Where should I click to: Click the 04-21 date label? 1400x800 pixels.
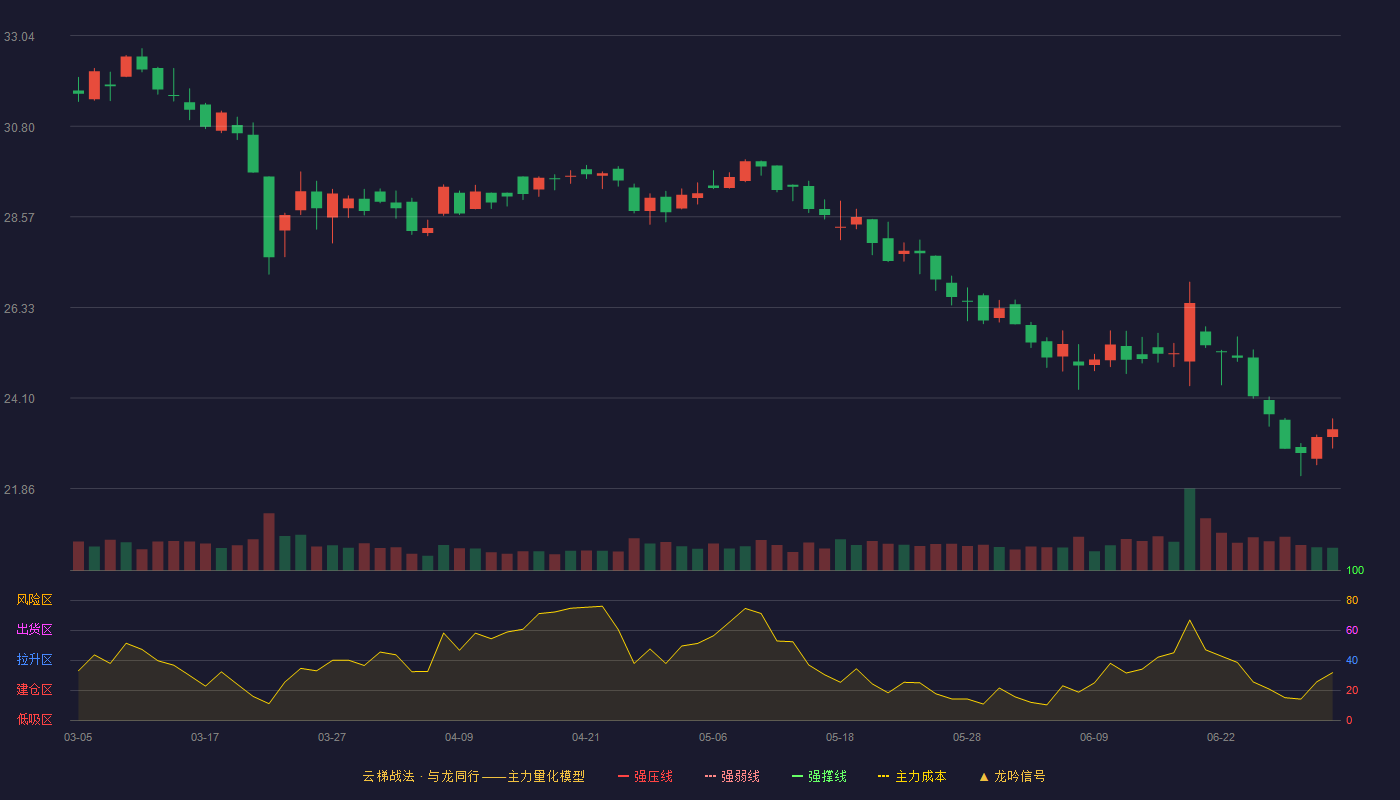click(586, 737)
